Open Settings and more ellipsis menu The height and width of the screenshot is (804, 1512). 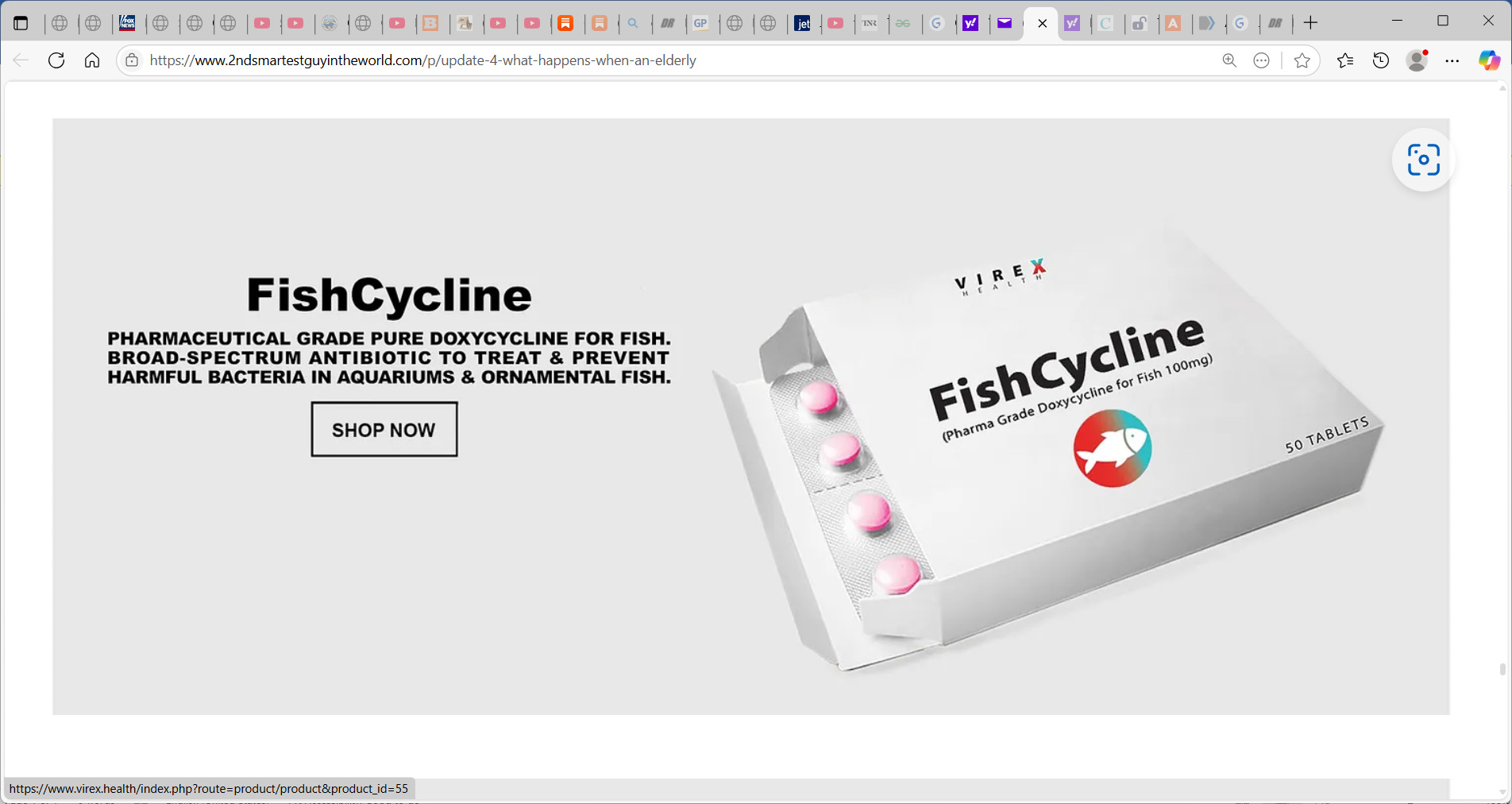tap(1452, 60)
